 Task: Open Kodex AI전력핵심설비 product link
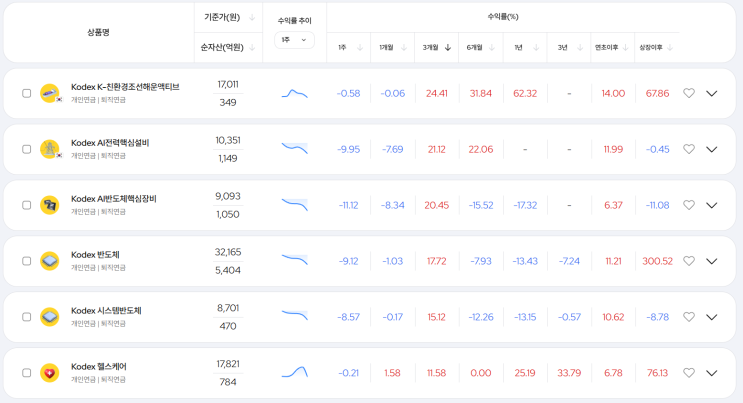[x=110, y=143]
